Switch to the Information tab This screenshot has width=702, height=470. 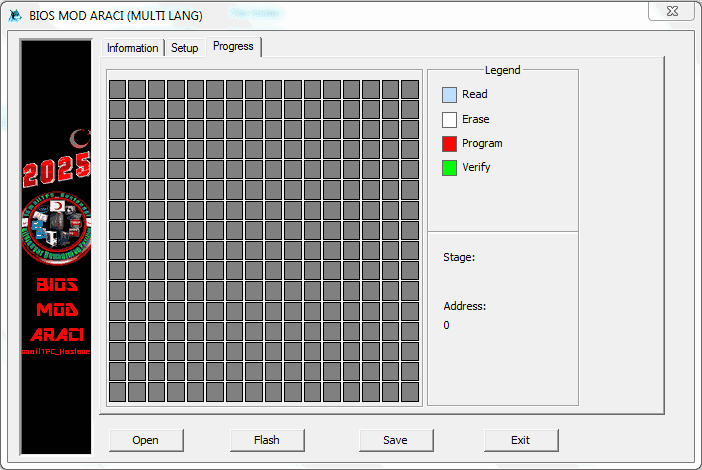pyautogui.click(x=132, y=48)
